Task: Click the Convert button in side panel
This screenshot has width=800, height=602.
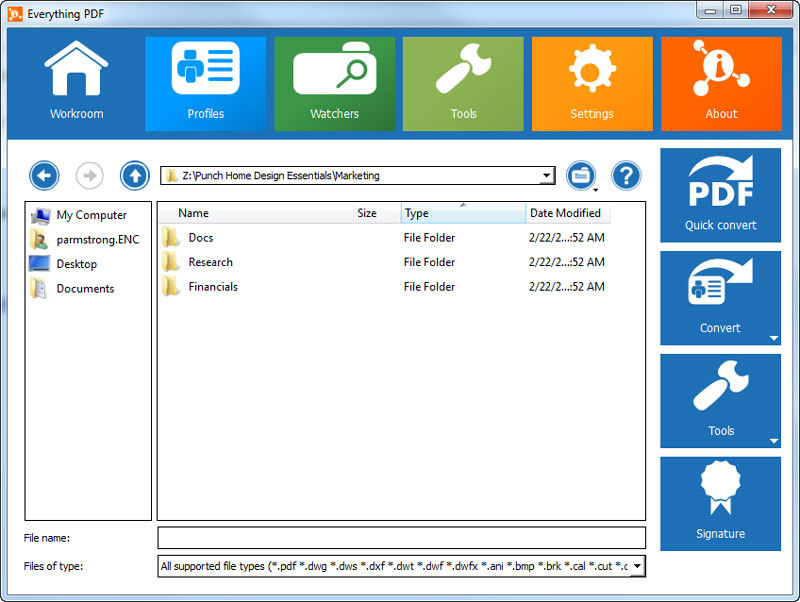Action: [x=720, y=298]
